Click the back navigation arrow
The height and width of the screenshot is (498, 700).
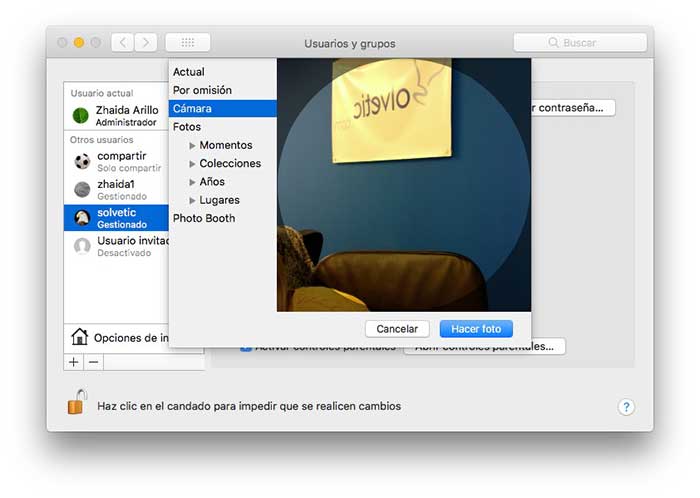[x=123, y=43]
